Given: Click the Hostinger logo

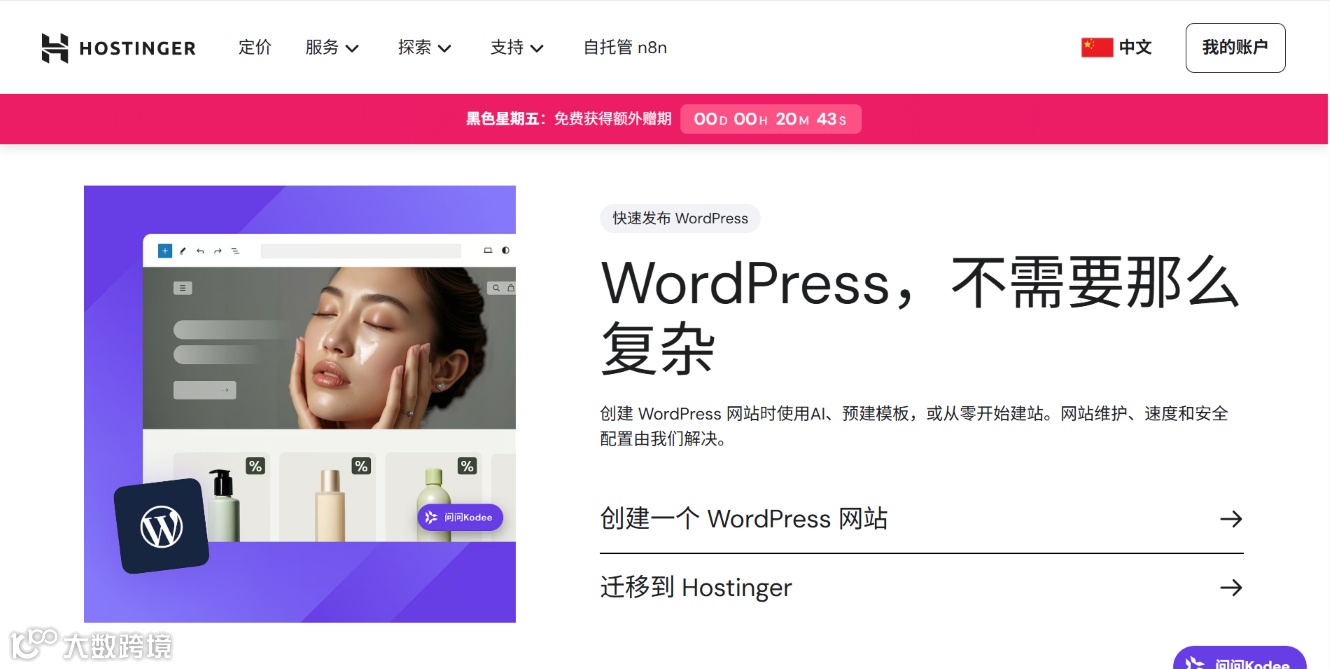Looking at the screenshot, I should coord(118,48).
